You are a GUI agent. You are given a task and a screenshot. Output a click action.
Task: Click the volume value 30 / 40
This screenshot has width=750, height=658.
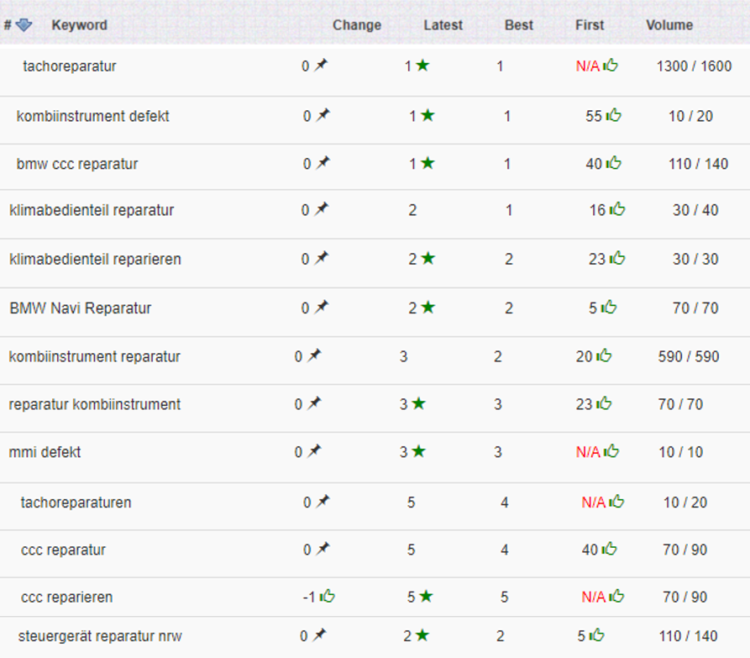point(695,210)
